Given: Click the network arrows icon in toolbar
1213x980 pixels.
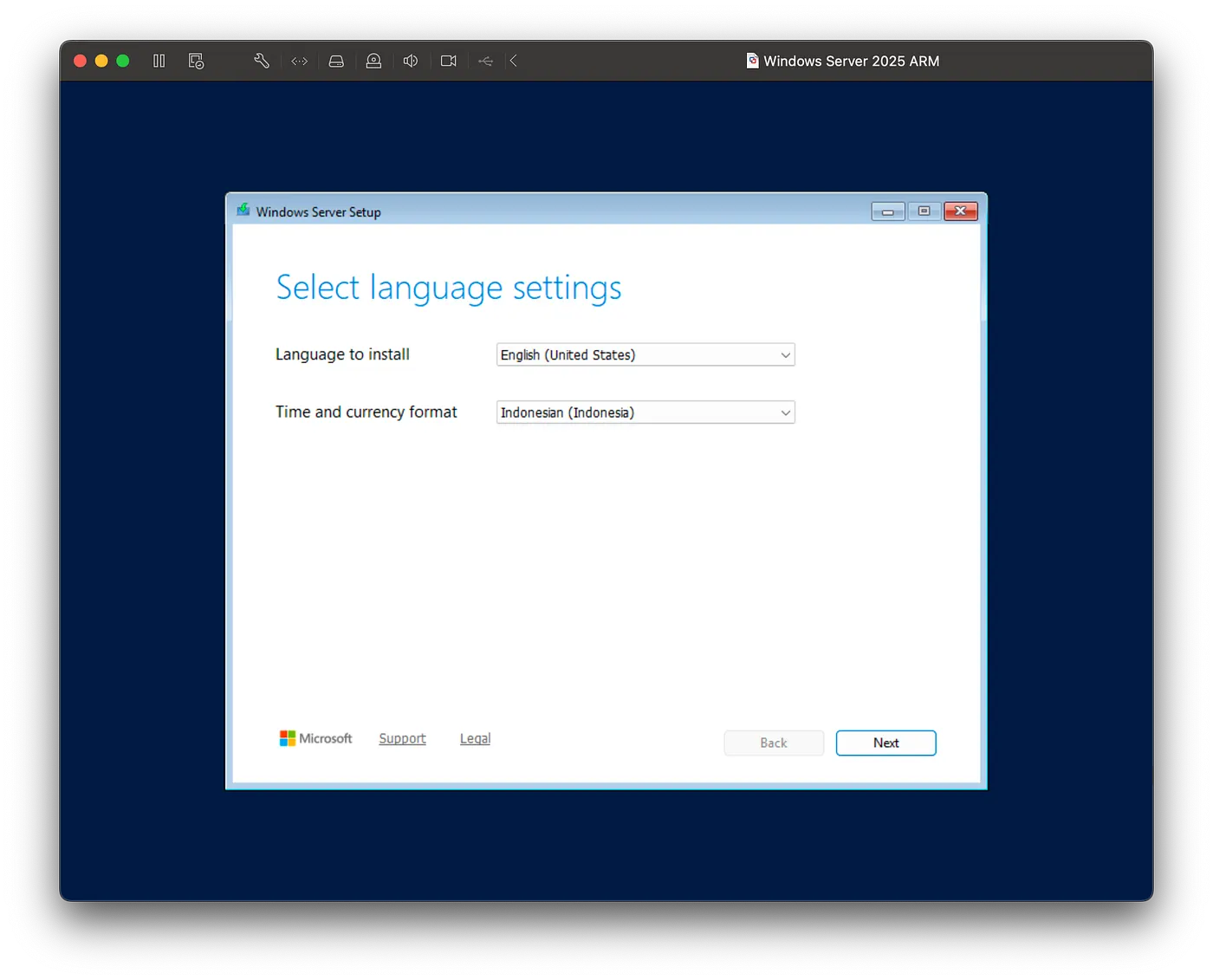Looking at the screenshot, I should pos(299,61).
